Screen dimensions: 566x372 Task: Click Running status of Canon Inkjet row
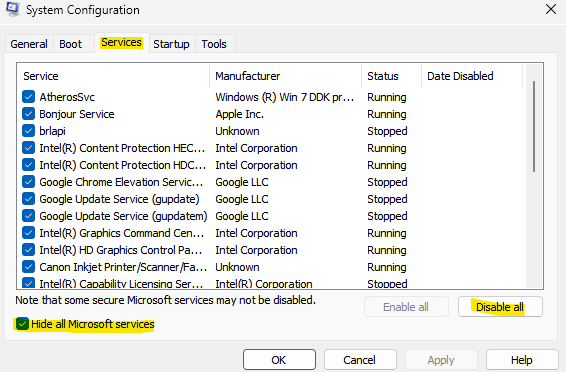(387, 267)
